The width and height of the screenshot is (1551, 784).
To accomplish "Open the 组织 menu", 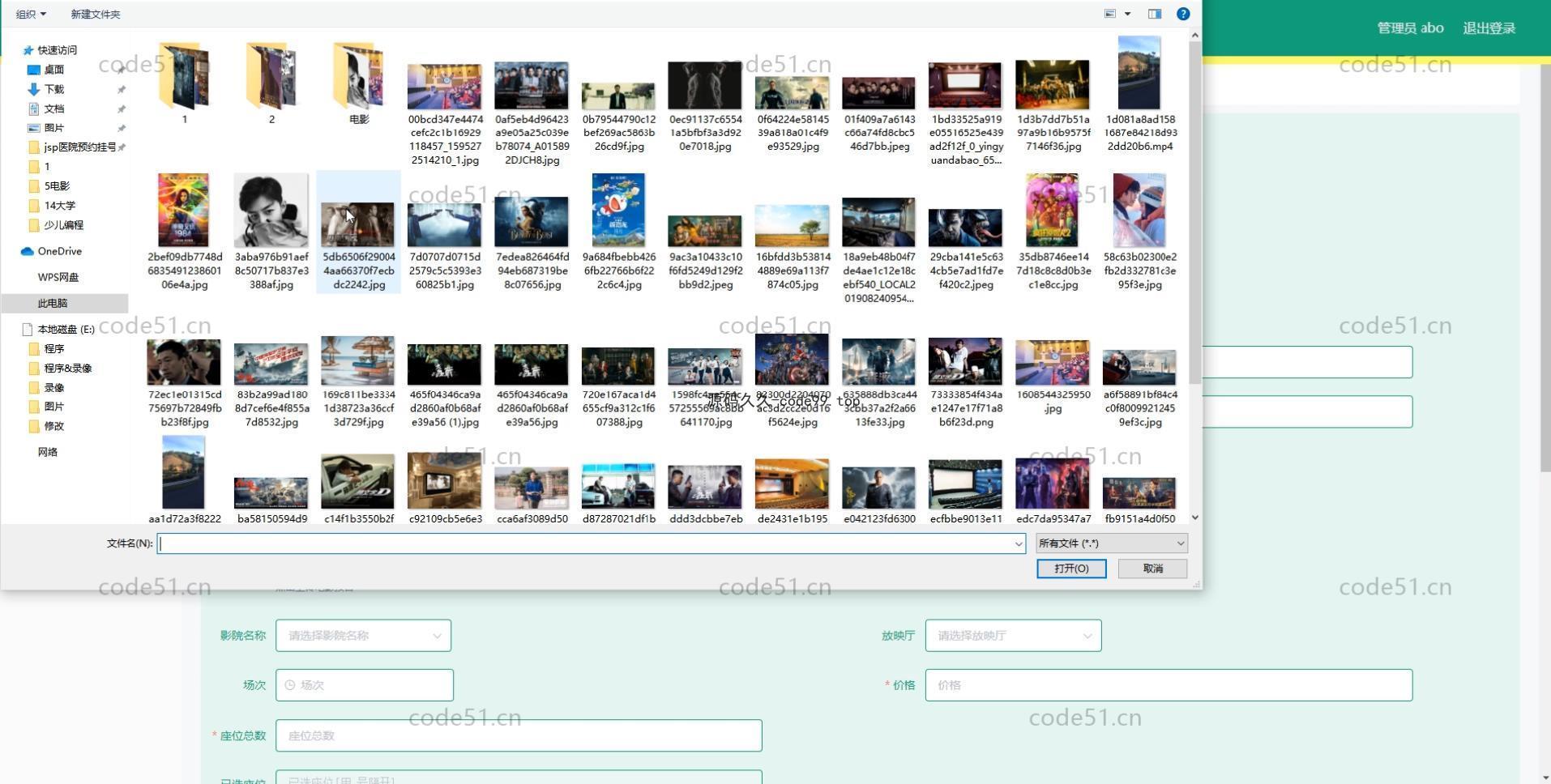I will click(x=31, y=14).
